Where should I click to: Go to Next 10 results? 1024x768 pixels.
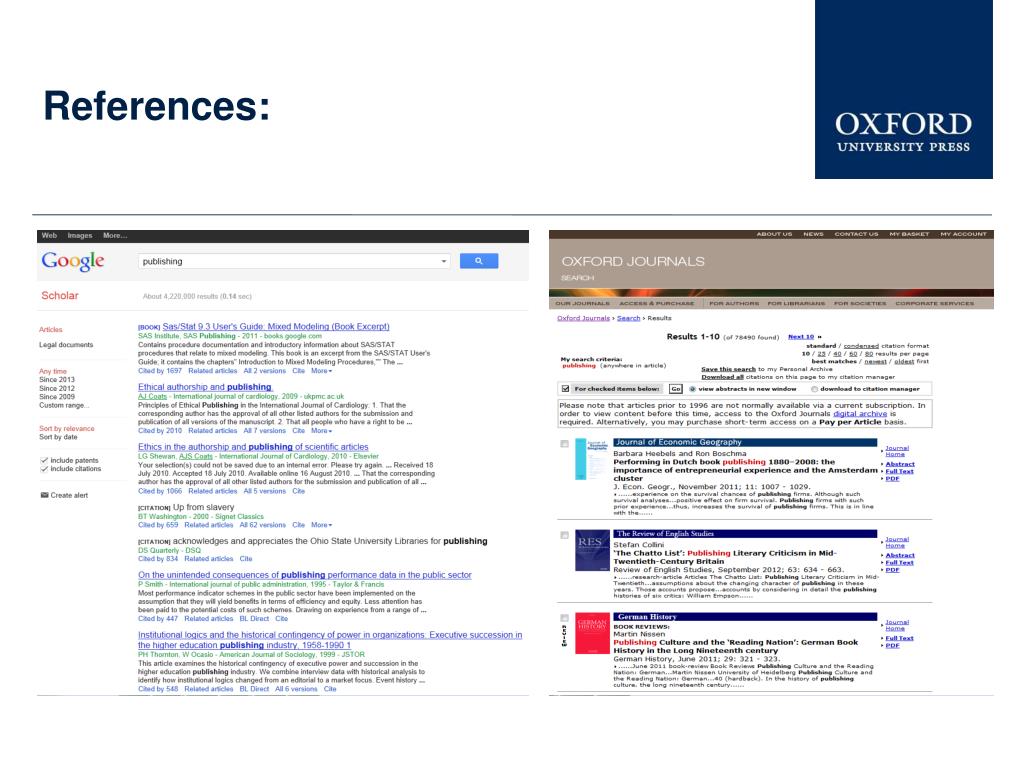[x=801, y=337]
